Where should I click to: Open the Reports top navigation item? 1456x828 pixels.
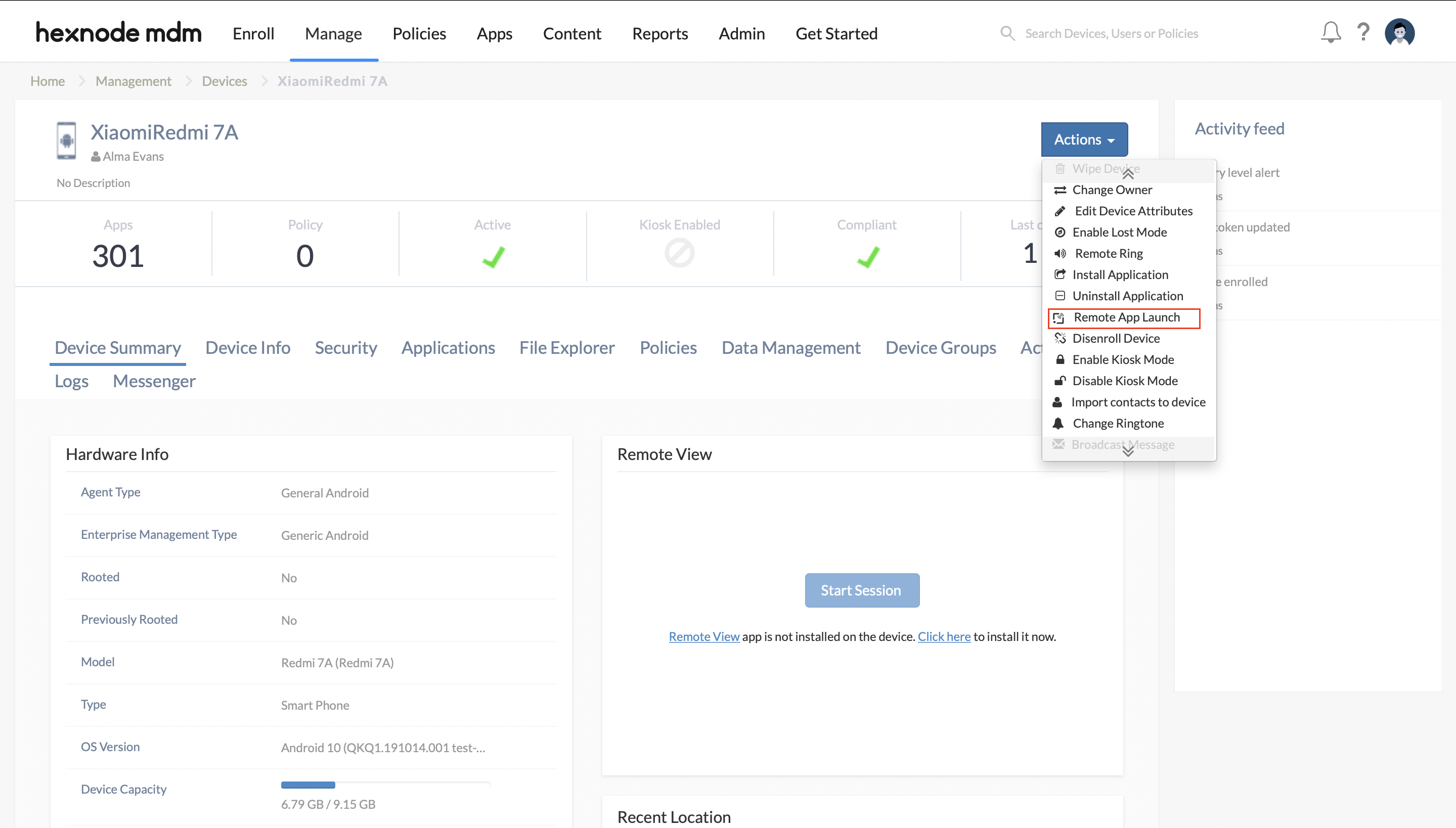[660, 33]
